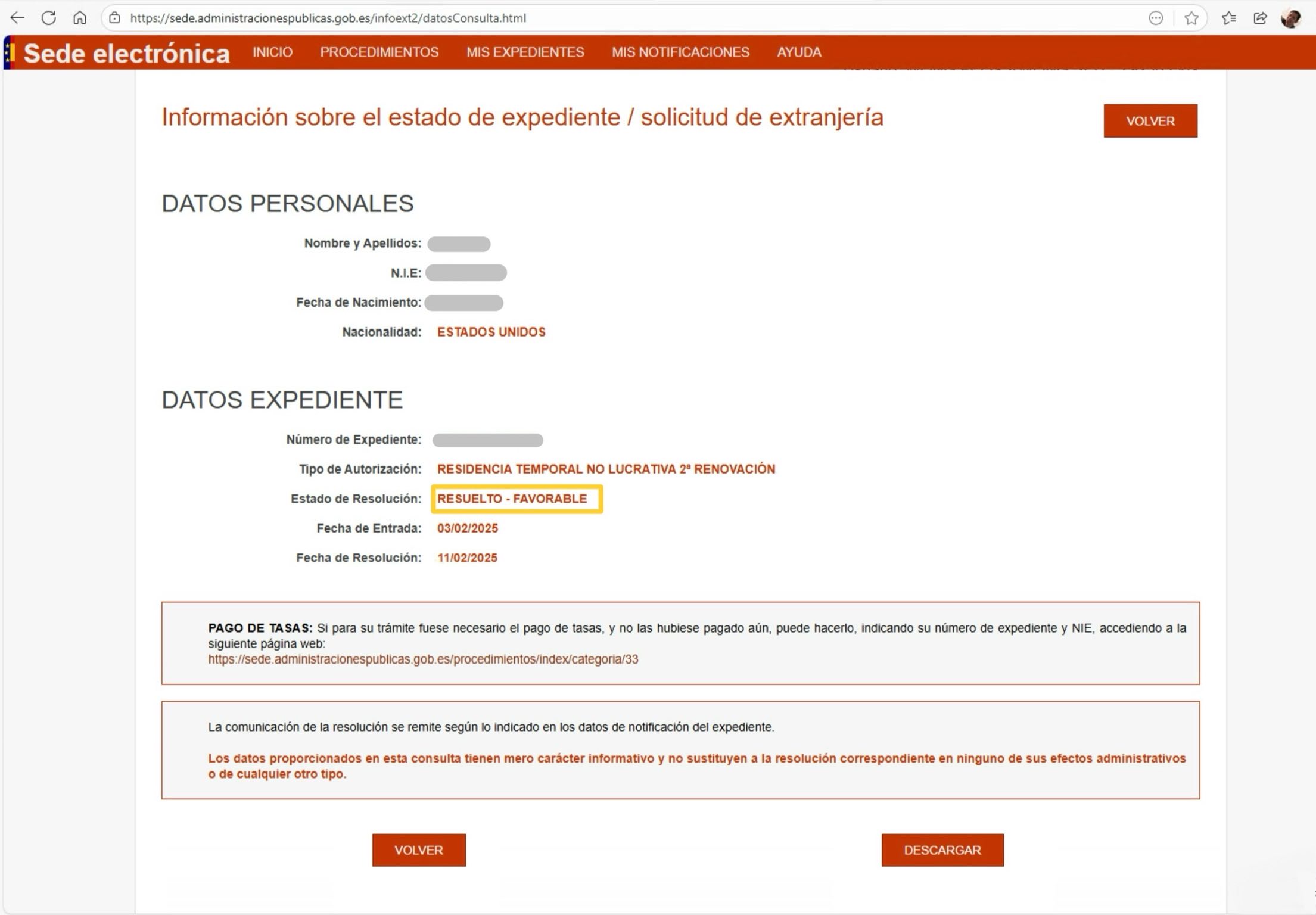Select the RESUELTO - FAVORABLE status text

[512, 499]
